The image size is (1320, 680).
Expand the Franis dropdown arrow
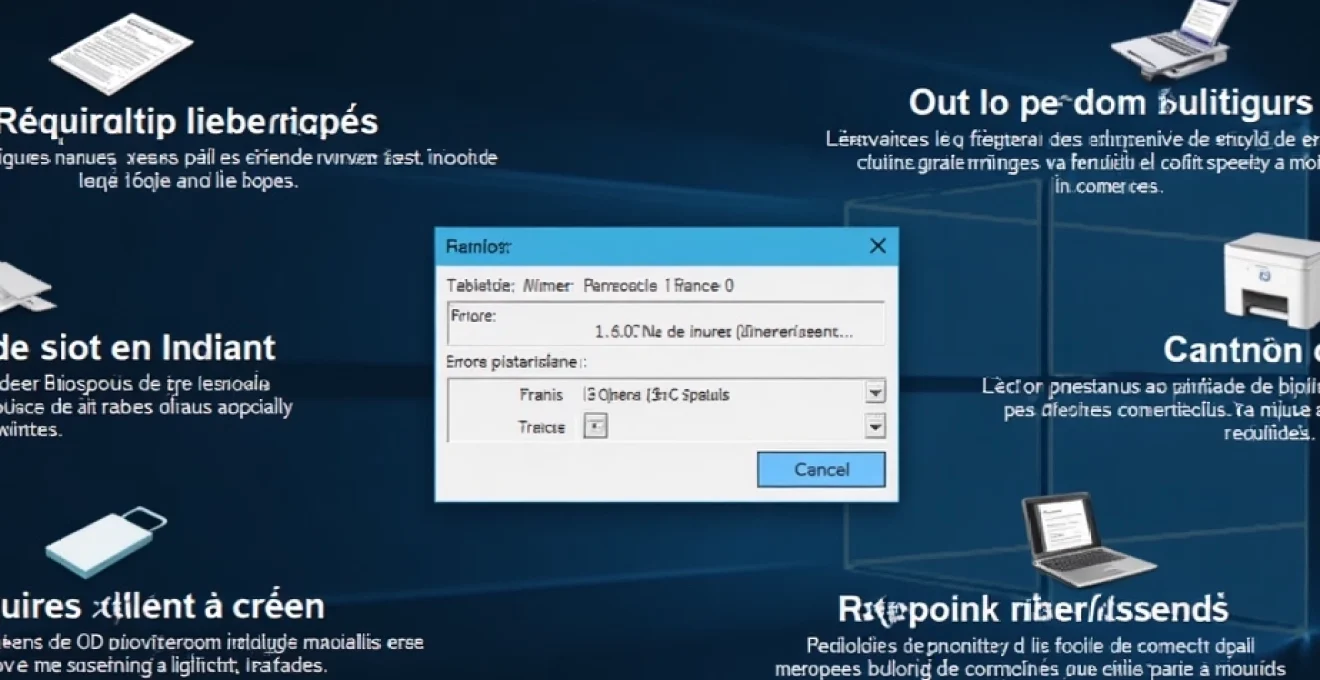click(x=875, y=393)
